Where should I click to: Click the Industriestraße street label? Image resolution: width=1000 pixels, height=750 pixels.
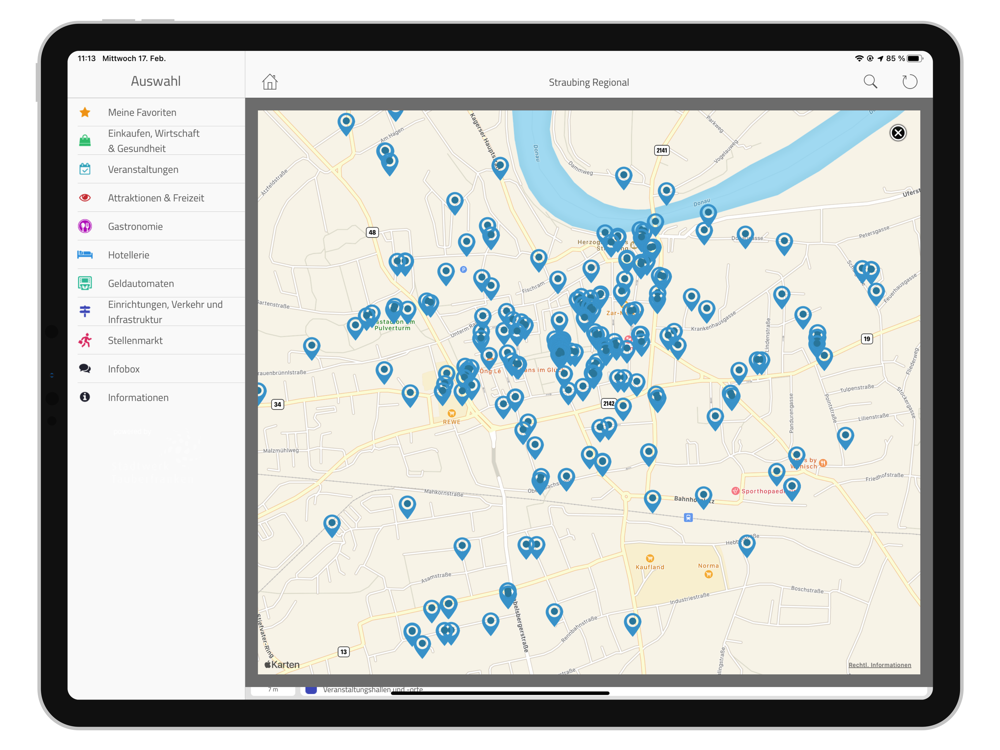[x=689, y=598]
